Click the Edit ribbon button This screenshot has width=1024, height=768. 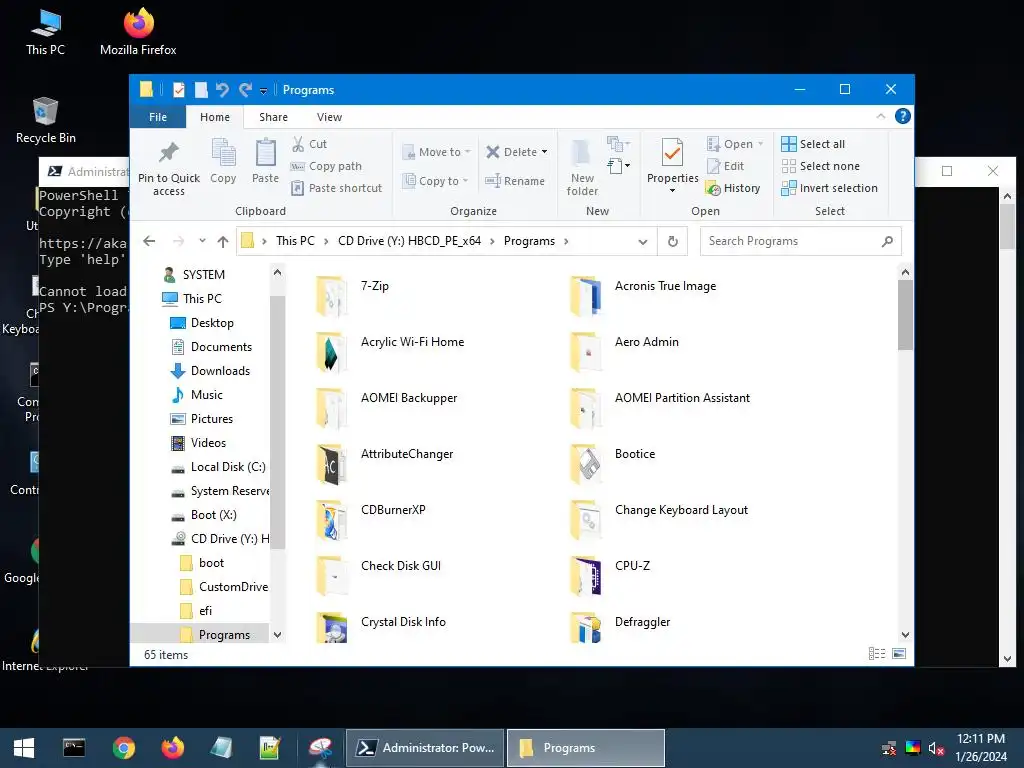(x=725, y=166)
